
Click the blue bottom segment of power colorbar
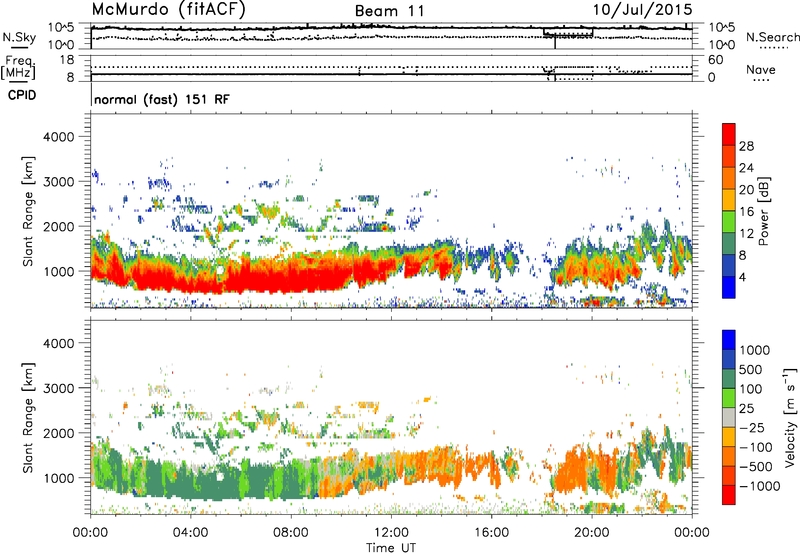click(x=729, y=287)
